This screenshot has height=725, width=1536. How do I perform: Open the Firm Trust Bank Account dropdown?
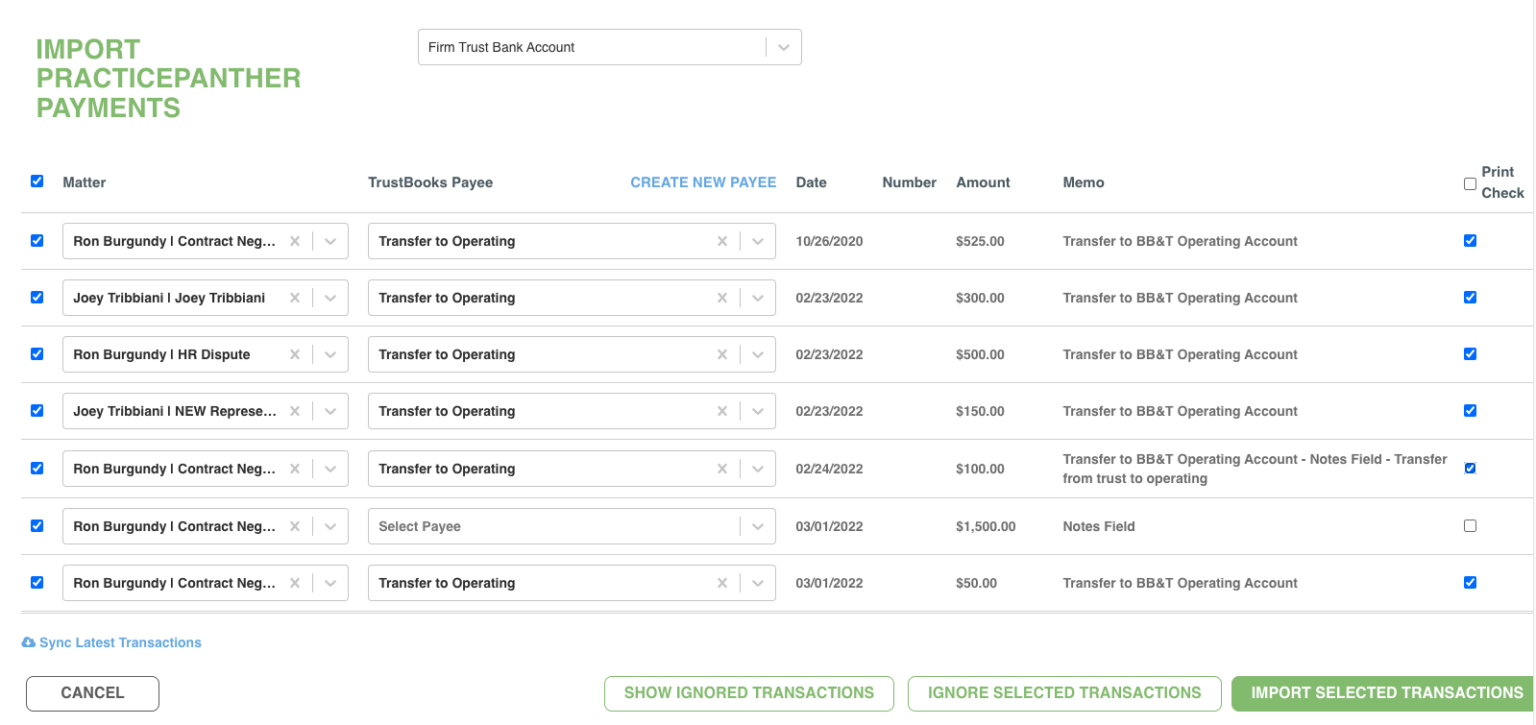(783, 47)
